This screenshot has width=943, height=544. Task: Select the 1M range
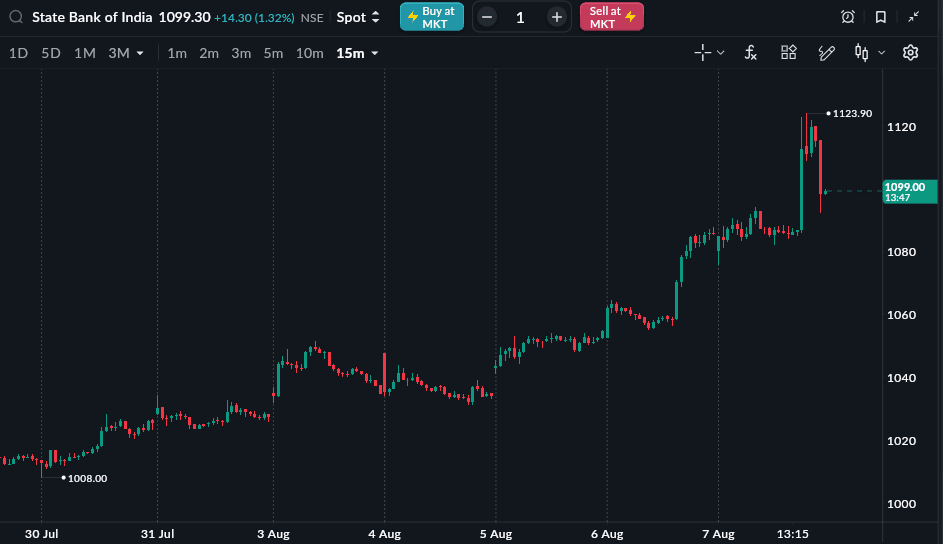[85, 53]
